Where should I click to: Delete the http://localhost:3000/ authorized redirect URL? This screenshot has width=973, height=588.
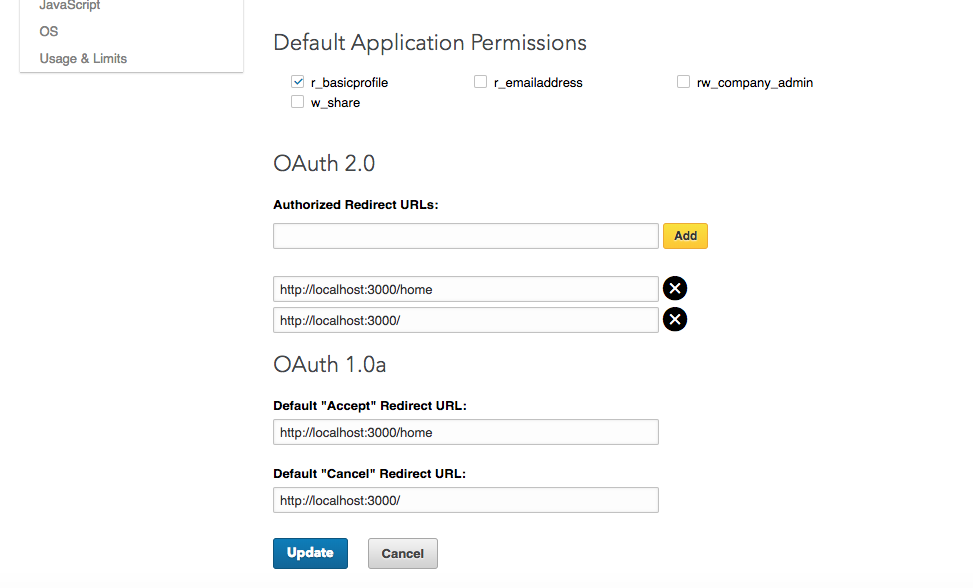675,319
